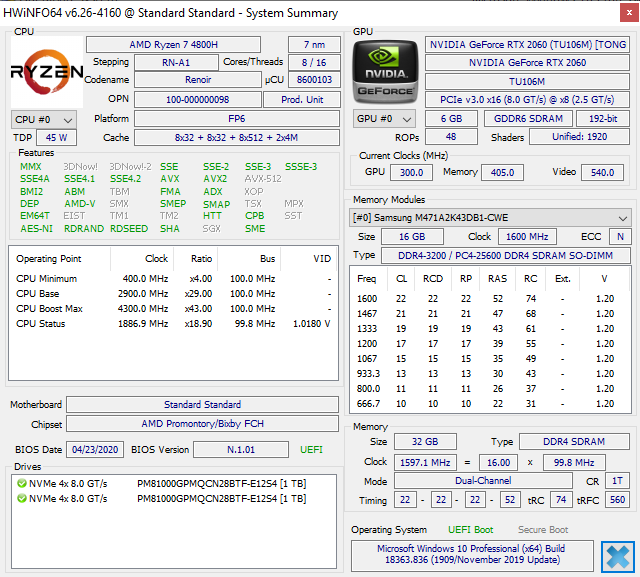Click the Windows 10 Professional OS info field
The height and width of the screenshot is (577, 640).
click(x=472, y=554)
